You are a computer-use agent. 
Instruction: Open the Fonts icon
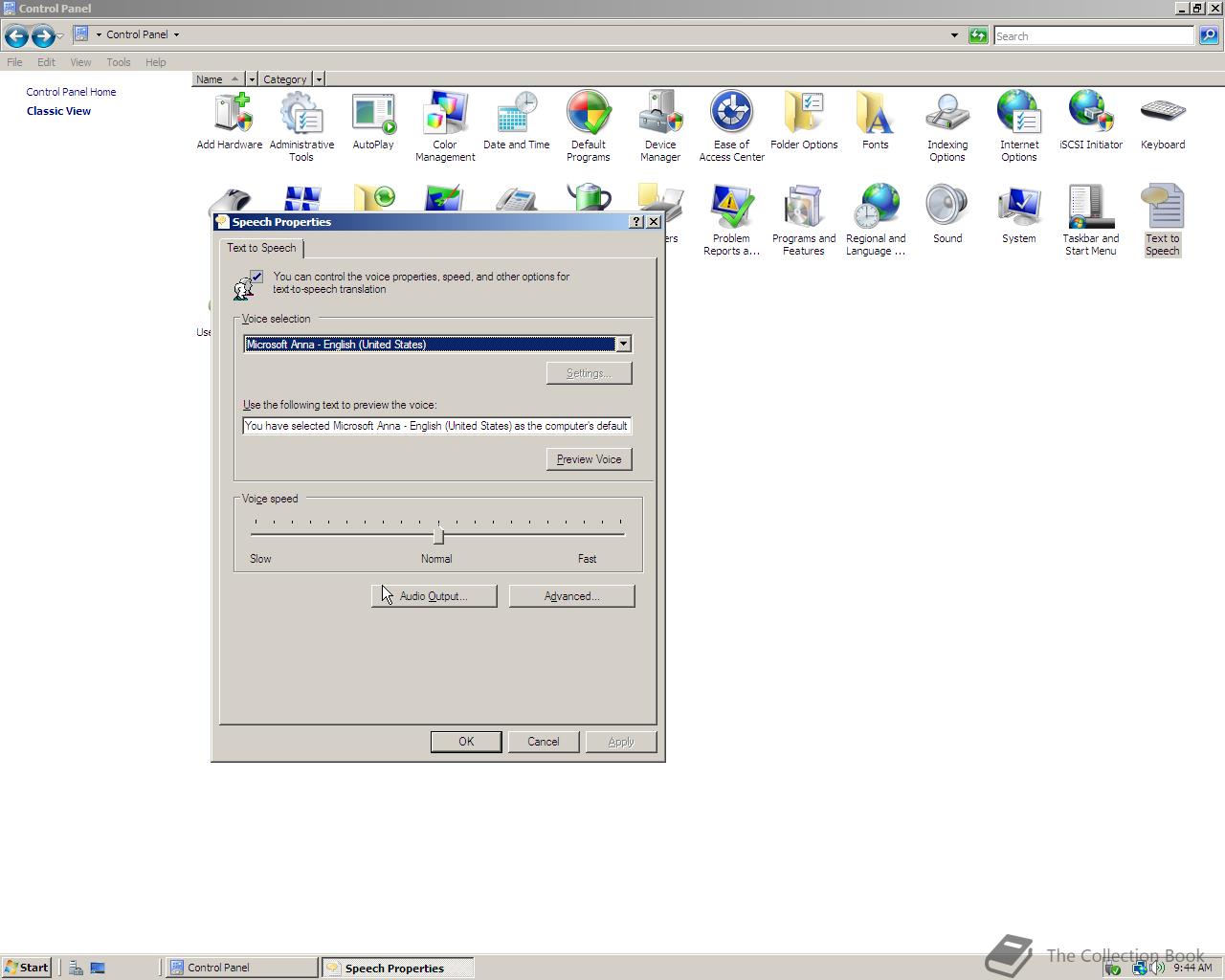[876, 122]
